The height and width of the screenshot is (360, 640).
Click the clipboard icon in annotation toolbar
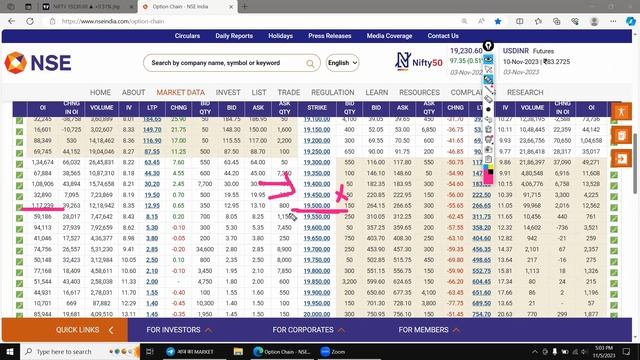488,159
